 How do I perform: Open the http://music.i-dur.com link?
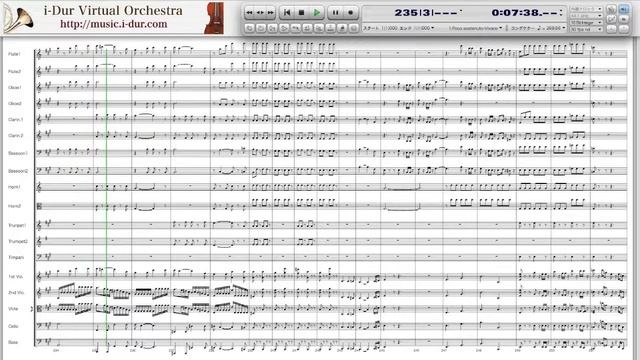114,24
